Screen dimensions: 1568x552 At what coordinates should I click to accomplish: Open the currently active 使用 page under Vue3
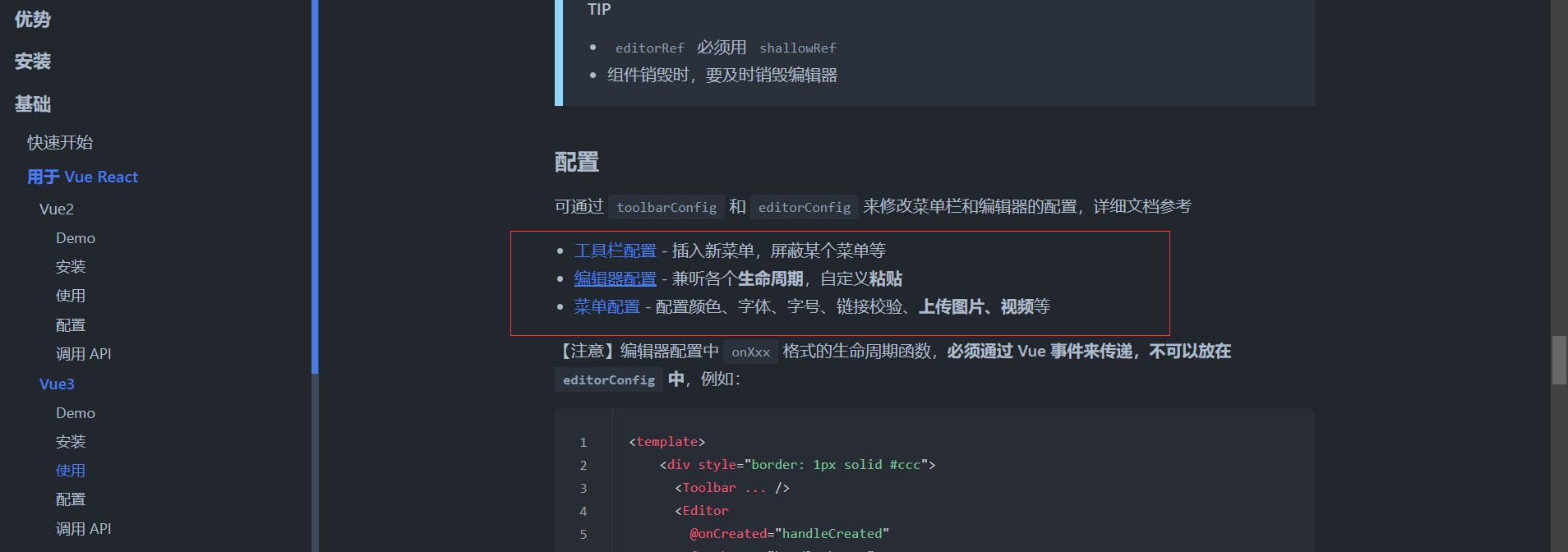pos(71,470)
